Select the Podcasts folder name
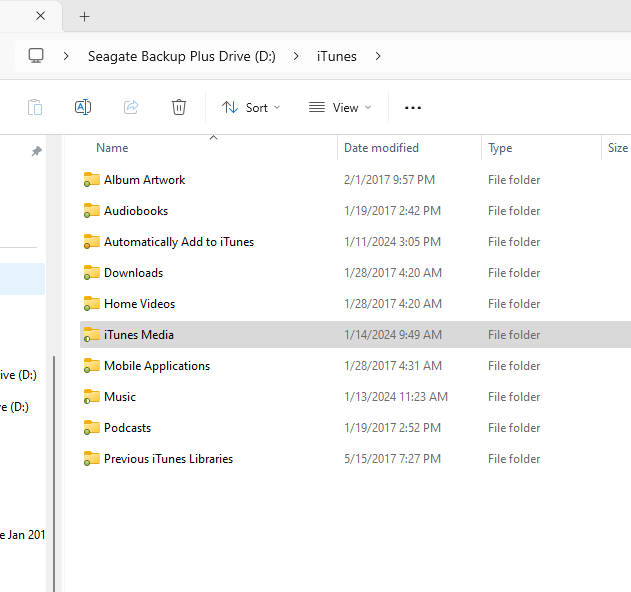Viewport: 631px width, 592px height. (x=127, y=427)
